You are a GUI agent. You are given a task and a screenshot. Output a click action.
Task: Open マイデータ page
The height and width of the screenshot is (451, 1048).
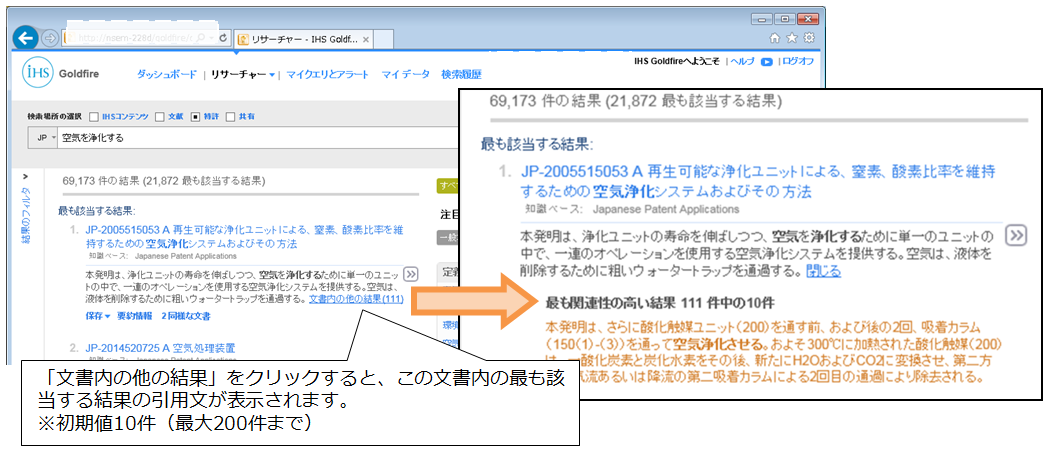[x=405, y=75]
